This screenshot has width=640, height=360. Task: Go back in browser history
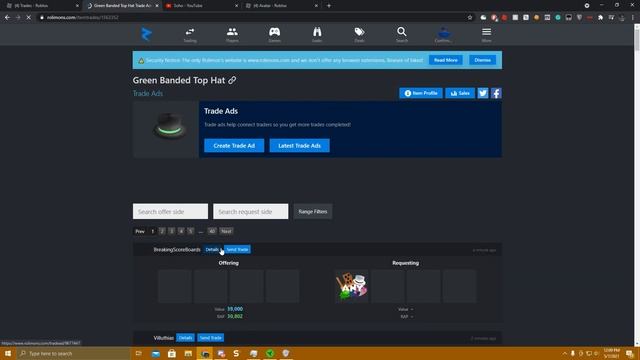pyautogui.click(x=7, y=18)
